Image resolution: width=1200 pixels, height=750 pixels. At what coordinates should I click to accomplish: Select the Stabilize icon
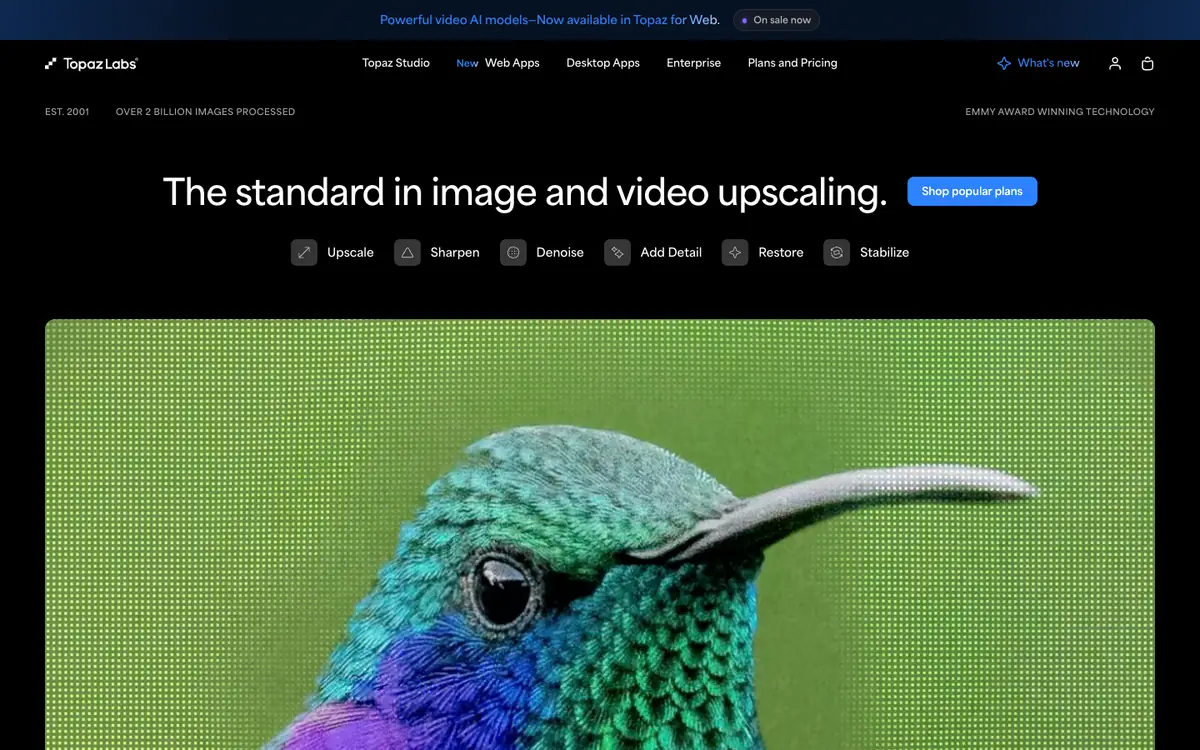click(837, 253)
